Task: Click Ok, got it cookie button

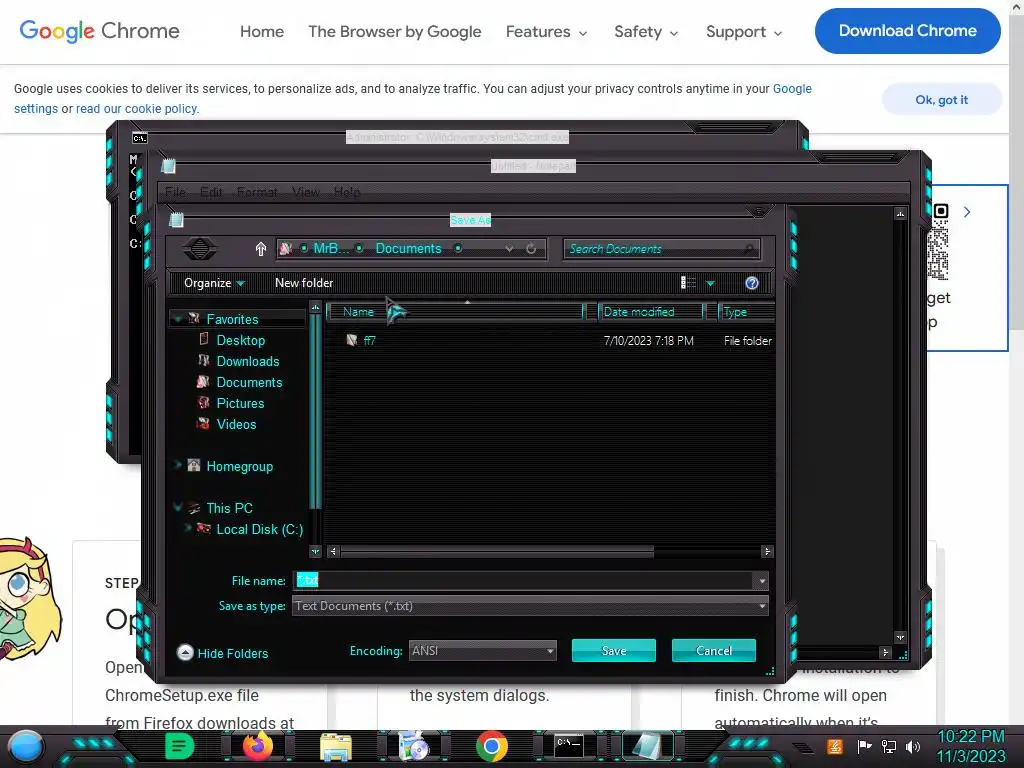Action: tap(941, 100)
